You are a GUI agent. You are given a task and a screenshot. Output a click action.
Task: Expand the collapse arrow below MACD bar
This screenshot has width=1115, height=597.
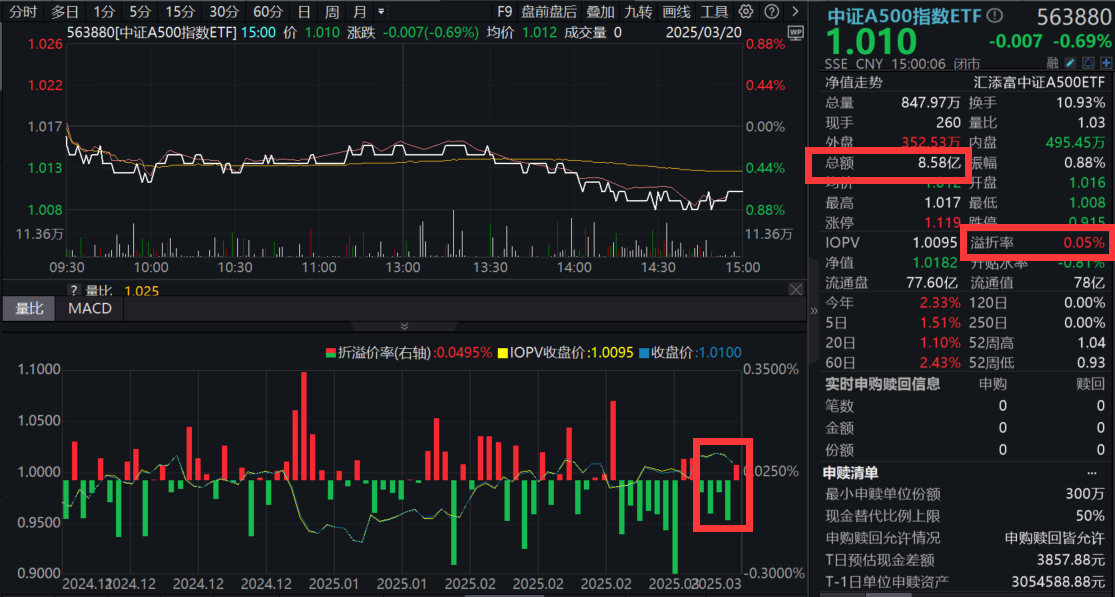403,326
